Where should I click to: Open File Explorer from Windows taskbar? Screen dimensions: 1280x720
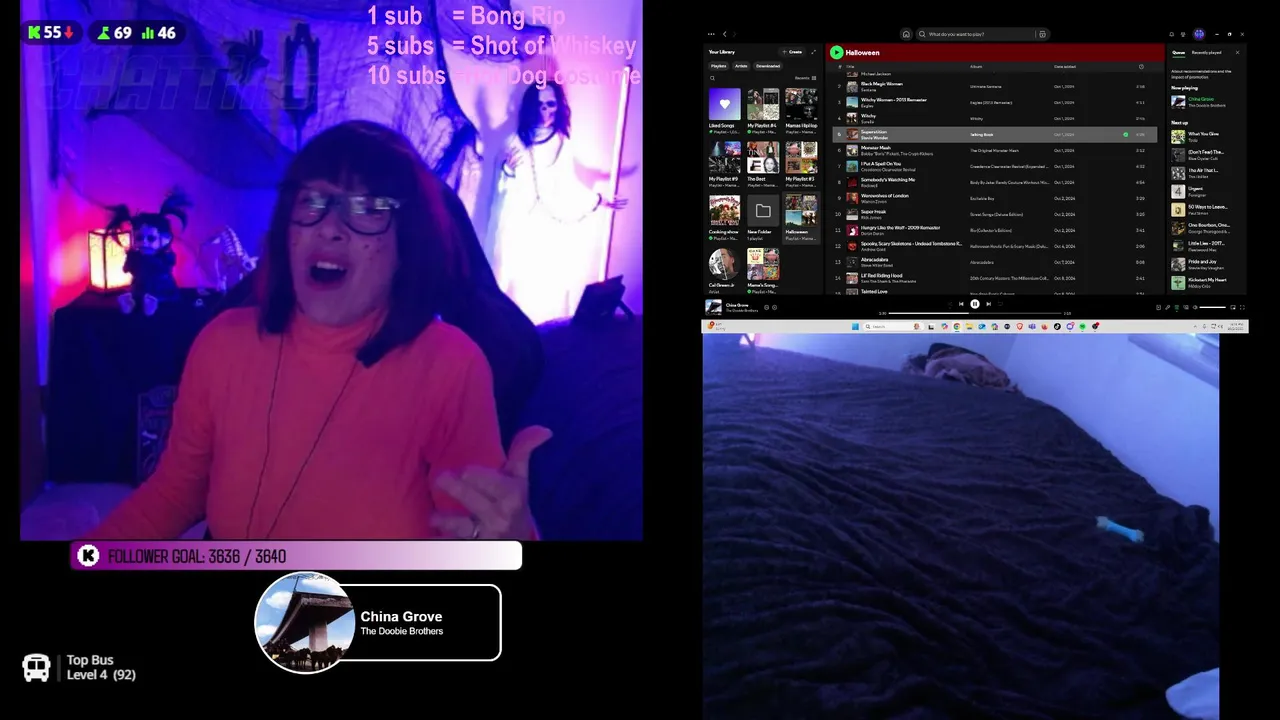[x=969, y=326]
